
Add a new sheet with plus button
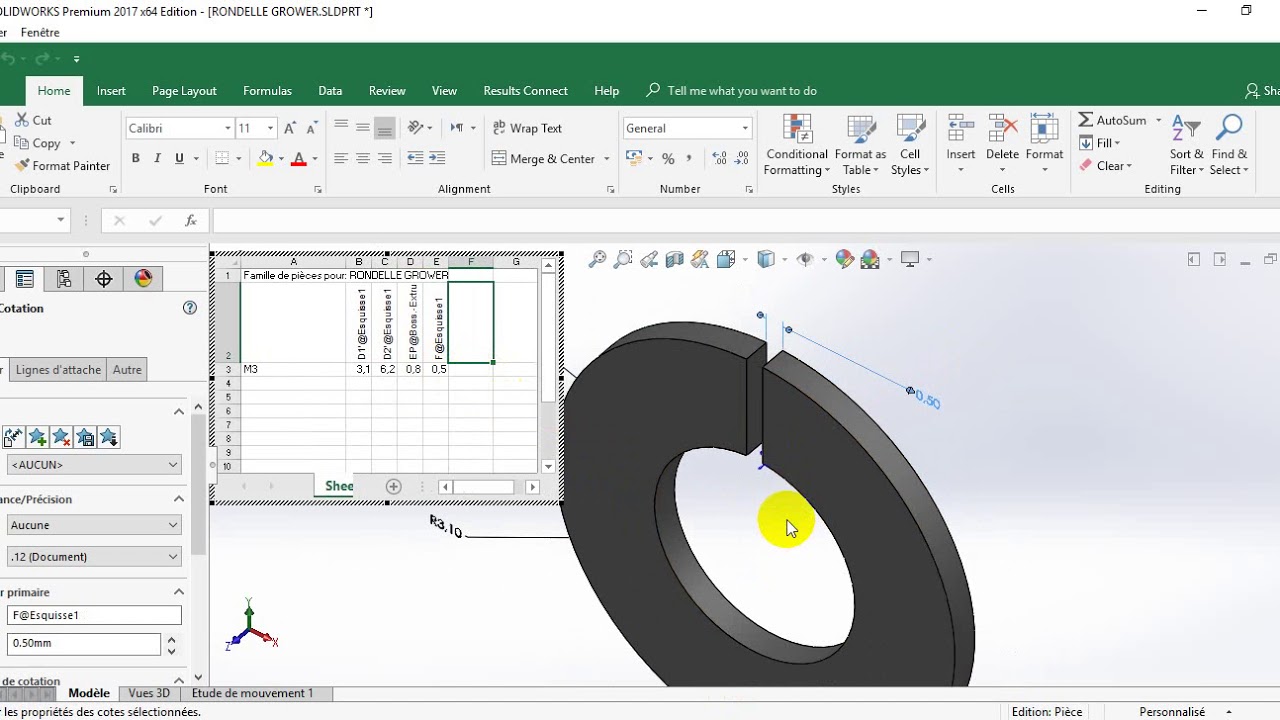[x=394, y=487]
